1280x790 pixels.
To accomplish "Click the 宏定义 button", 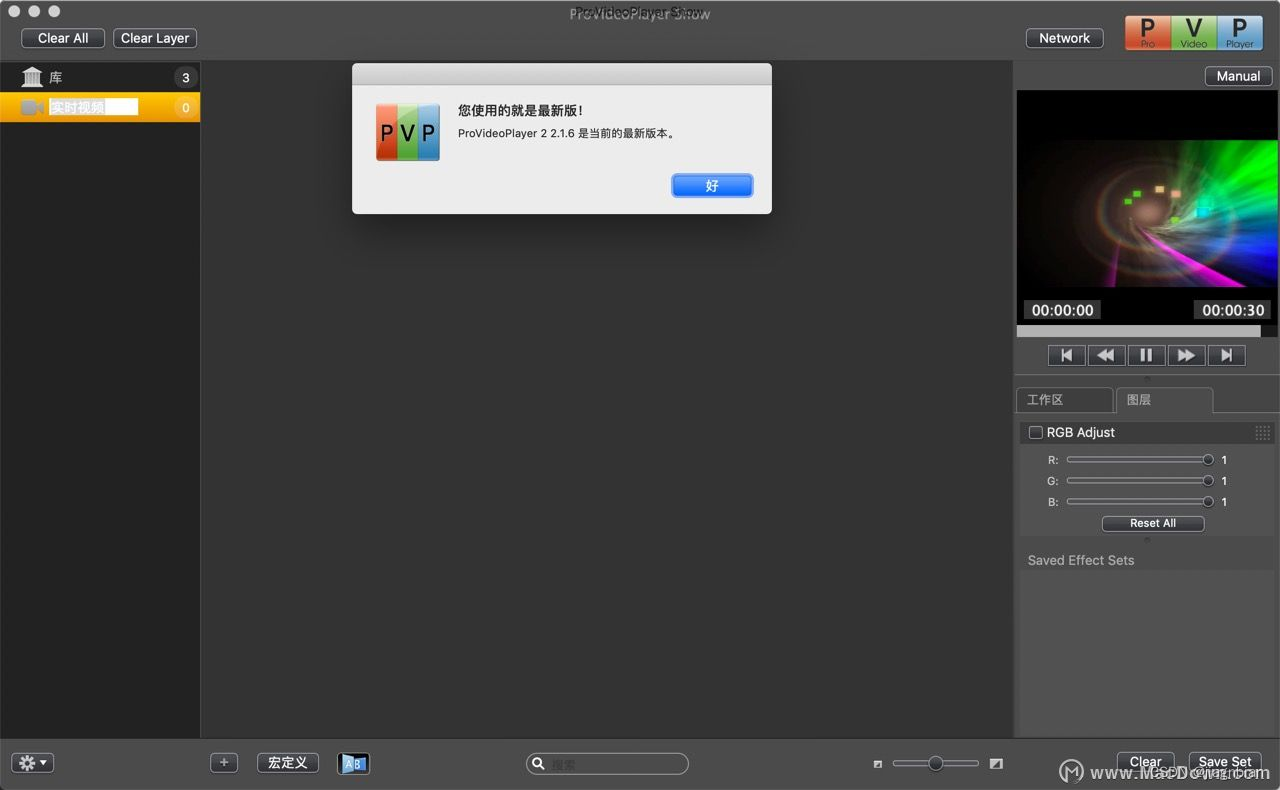I will pyautogui.click(x=288, y=762).
